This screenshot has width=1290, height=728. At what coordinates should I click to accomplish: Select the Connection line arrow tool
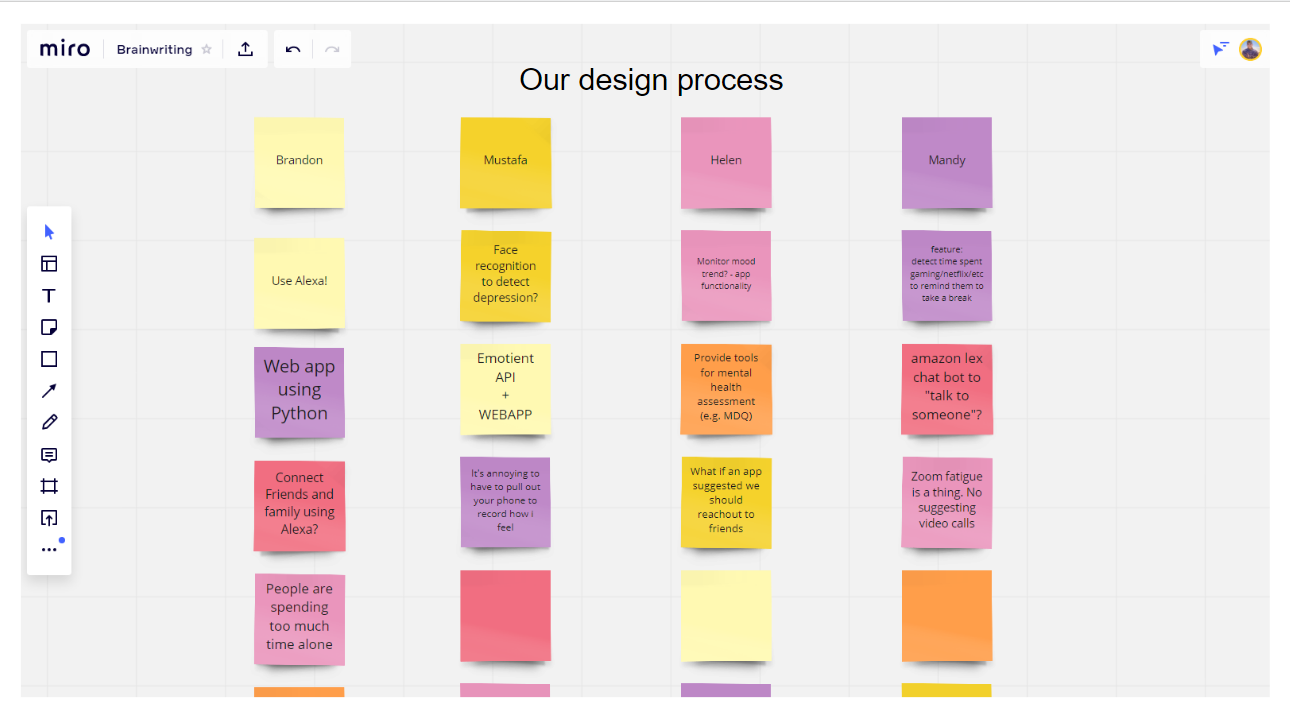point(49,391)
